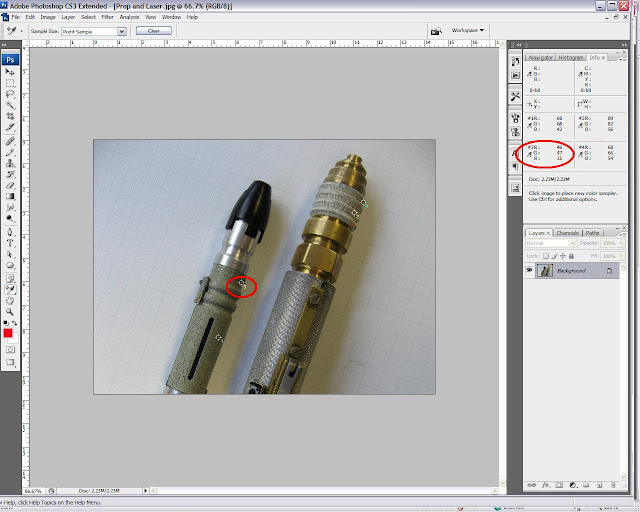Open the layer style fx icon

click(x=545, y=485)
